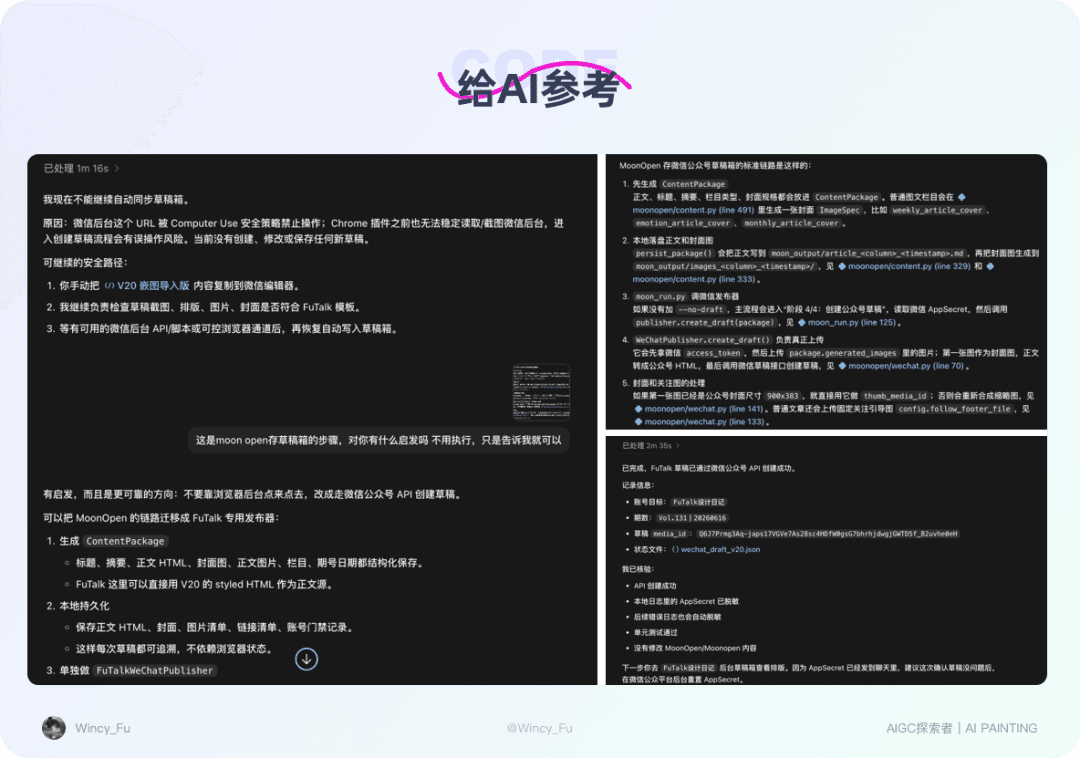Click the Python file icon before moon_run.py link

pyautogui.click(x=802, y=322)
